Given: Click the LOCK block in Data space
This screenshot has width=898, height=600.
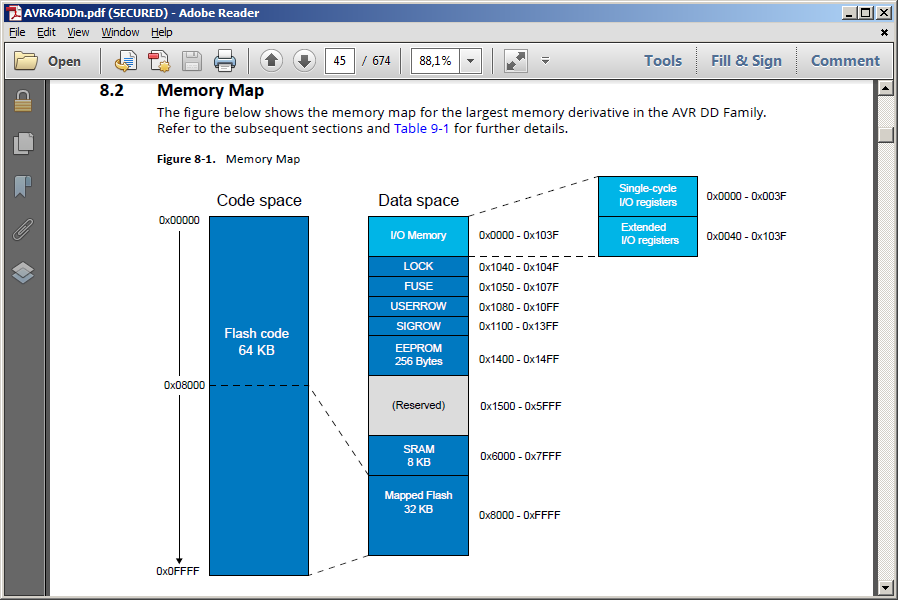Looking at the screenshot, I should (x=418, y=266).
